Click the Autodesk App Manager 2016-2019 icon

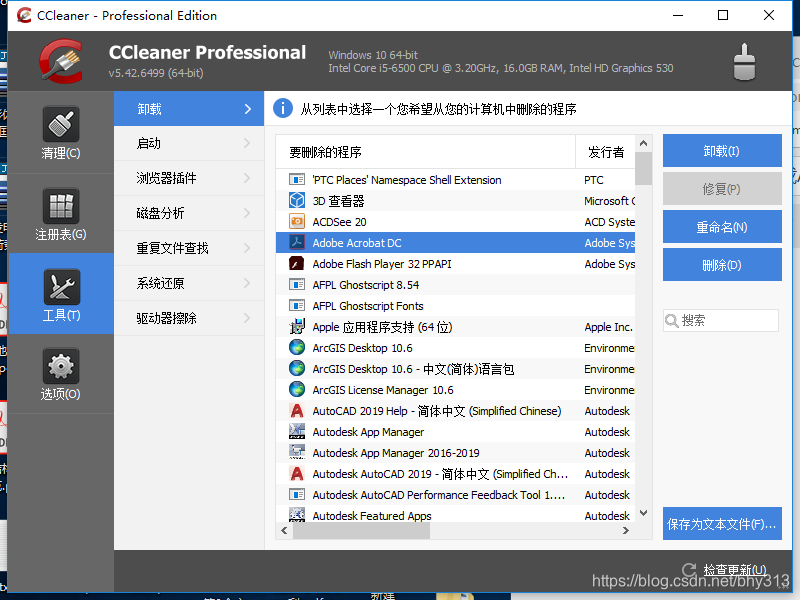click(x=297, y=452)
